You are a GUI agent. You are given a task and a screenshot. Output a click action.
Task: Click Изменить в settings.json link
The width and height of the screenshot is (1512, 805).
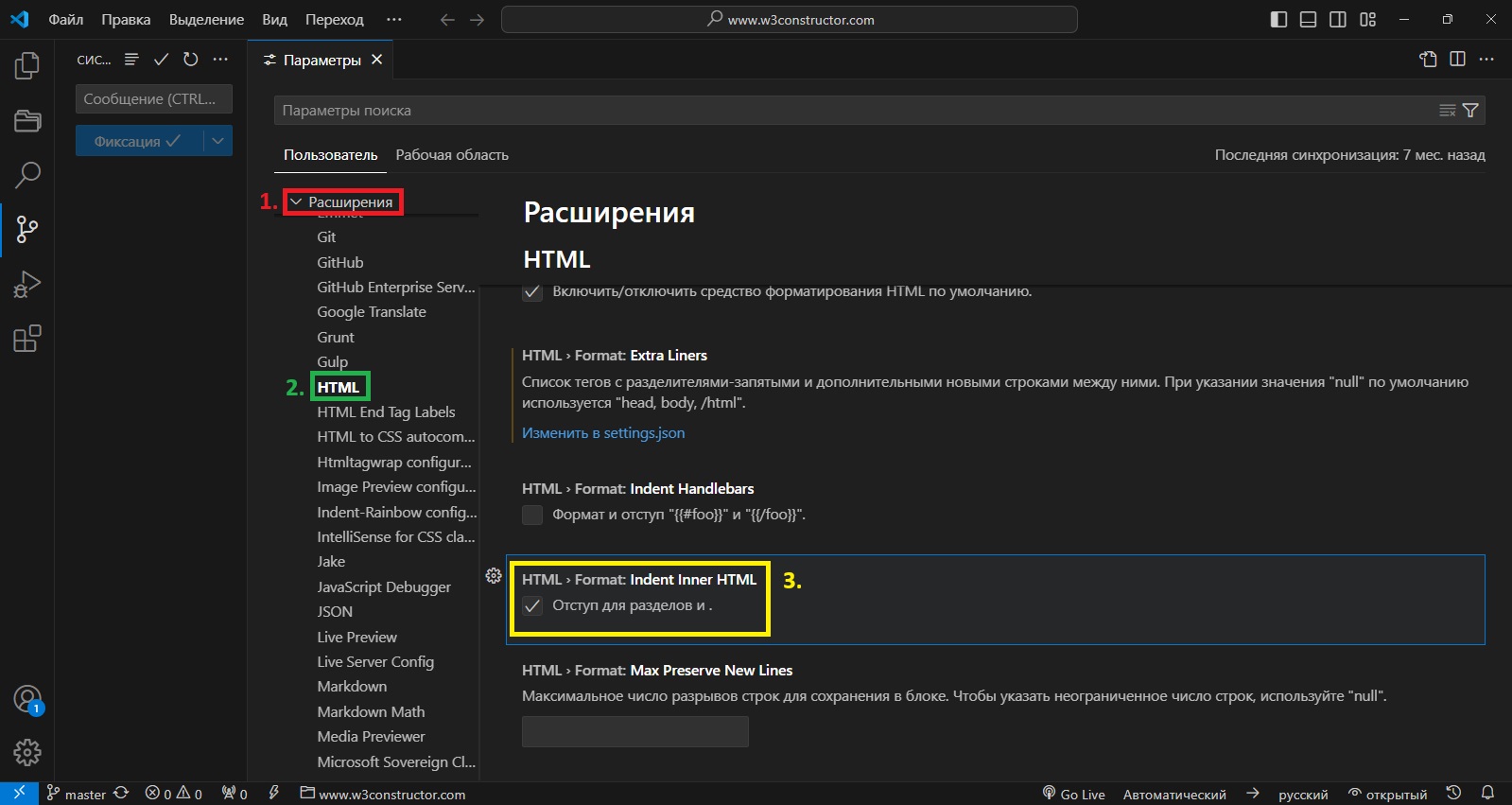click(603, 432)
